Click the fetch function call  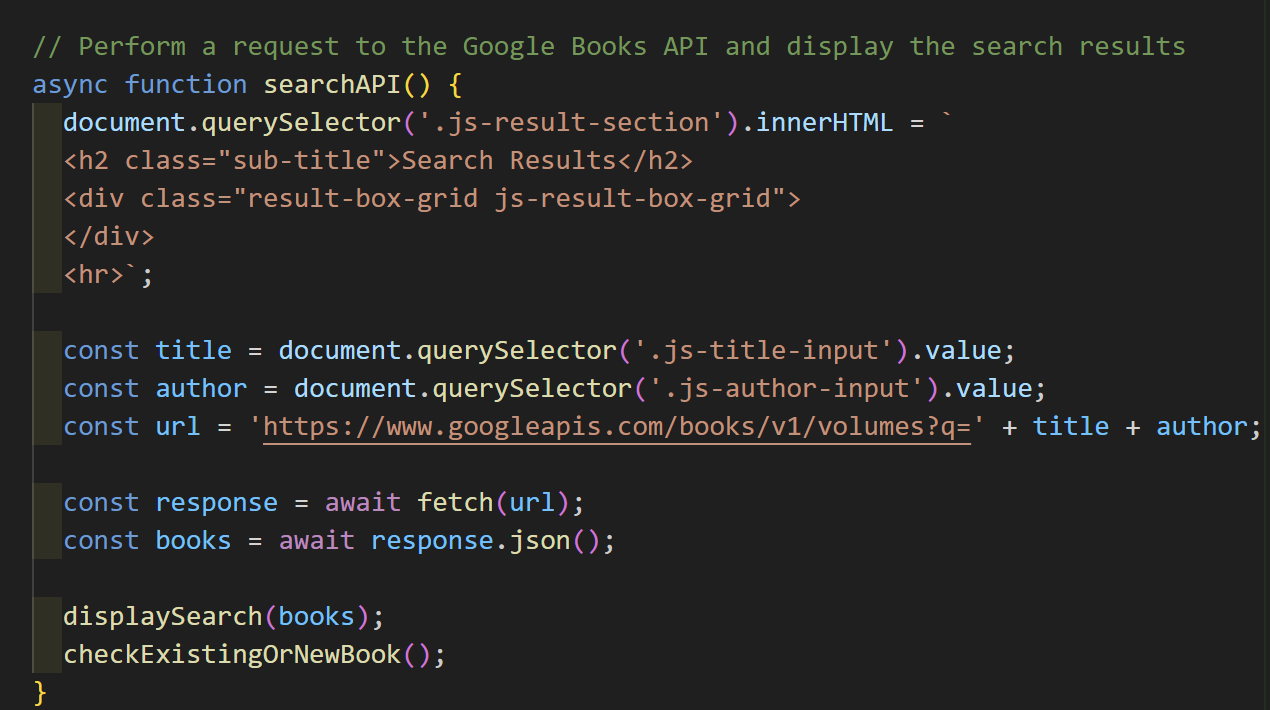click(455, 503)
